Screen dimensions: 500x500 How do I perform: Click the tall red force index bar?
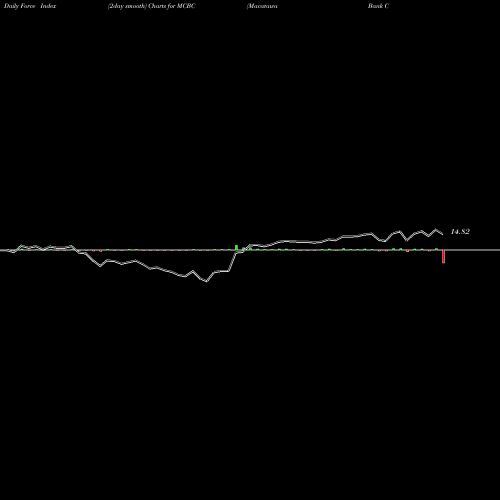(443, 256)
